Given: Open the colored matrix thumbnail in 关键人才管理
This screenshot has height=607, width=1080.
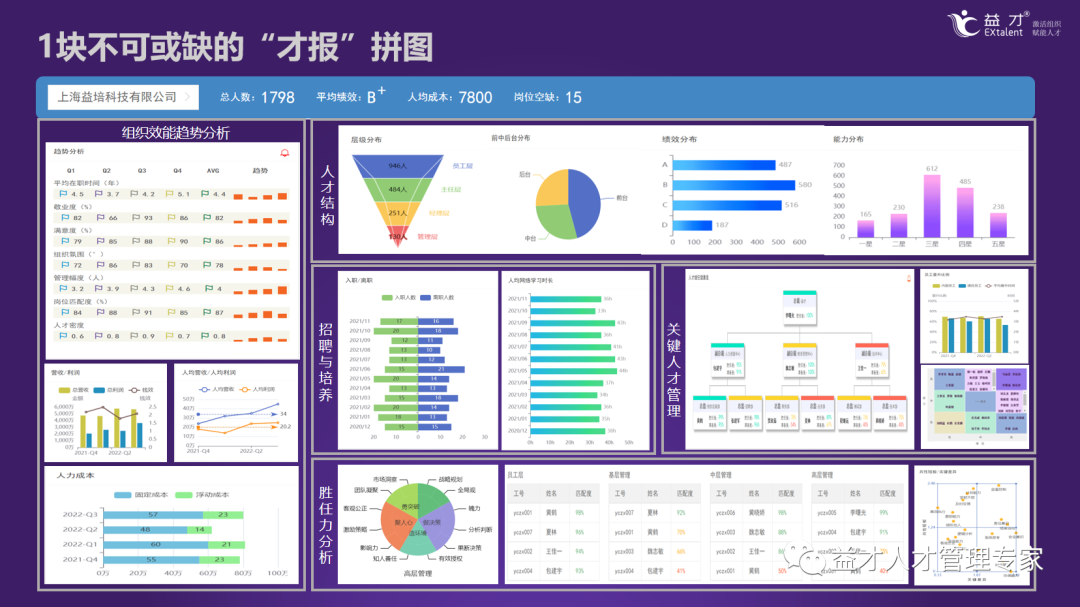Looking at the screenshot, I should (975, 407).
